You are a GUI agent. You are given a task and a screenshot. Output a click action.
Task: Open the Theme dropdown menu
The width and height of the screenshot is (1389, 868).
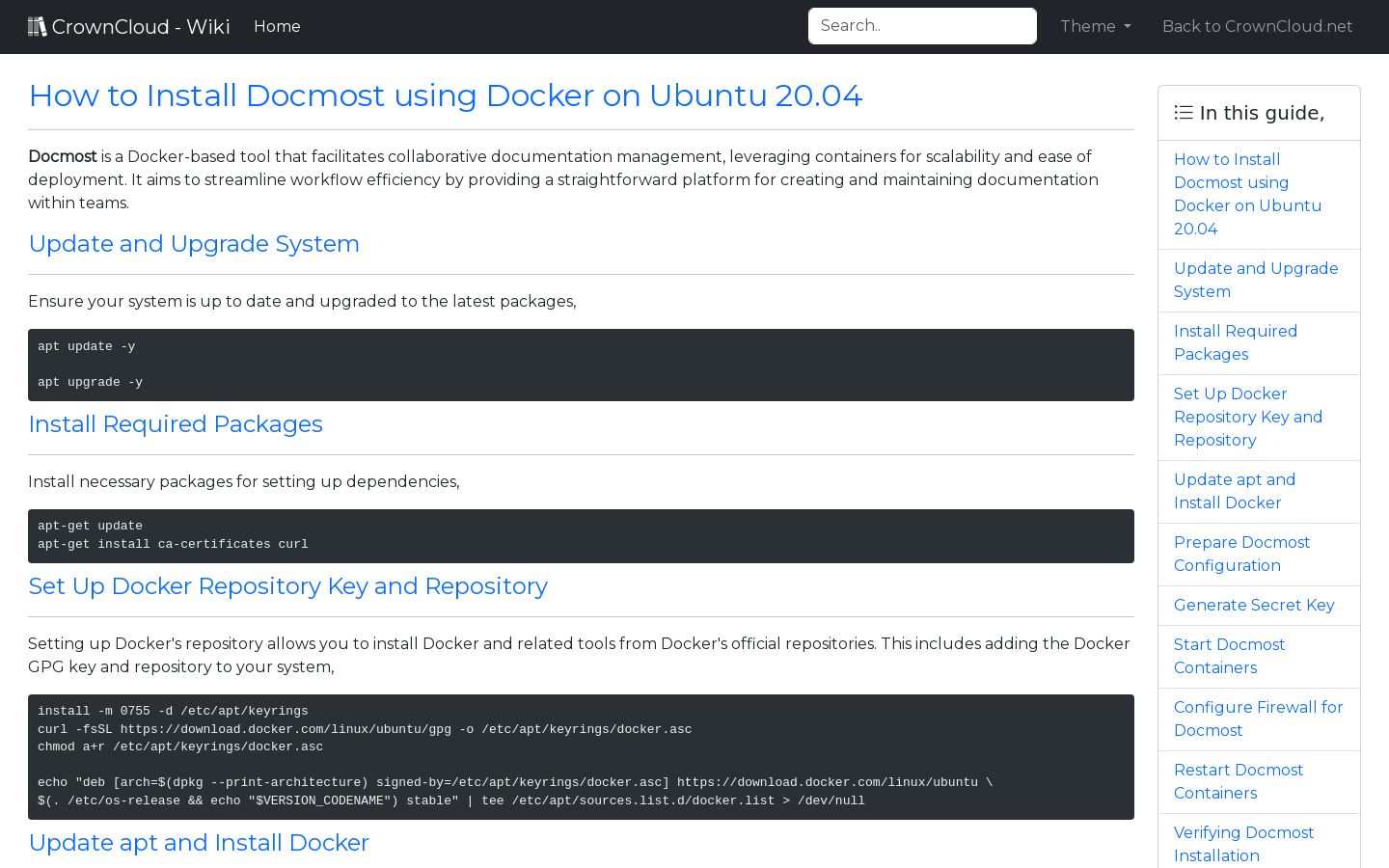coord(1096,26)
